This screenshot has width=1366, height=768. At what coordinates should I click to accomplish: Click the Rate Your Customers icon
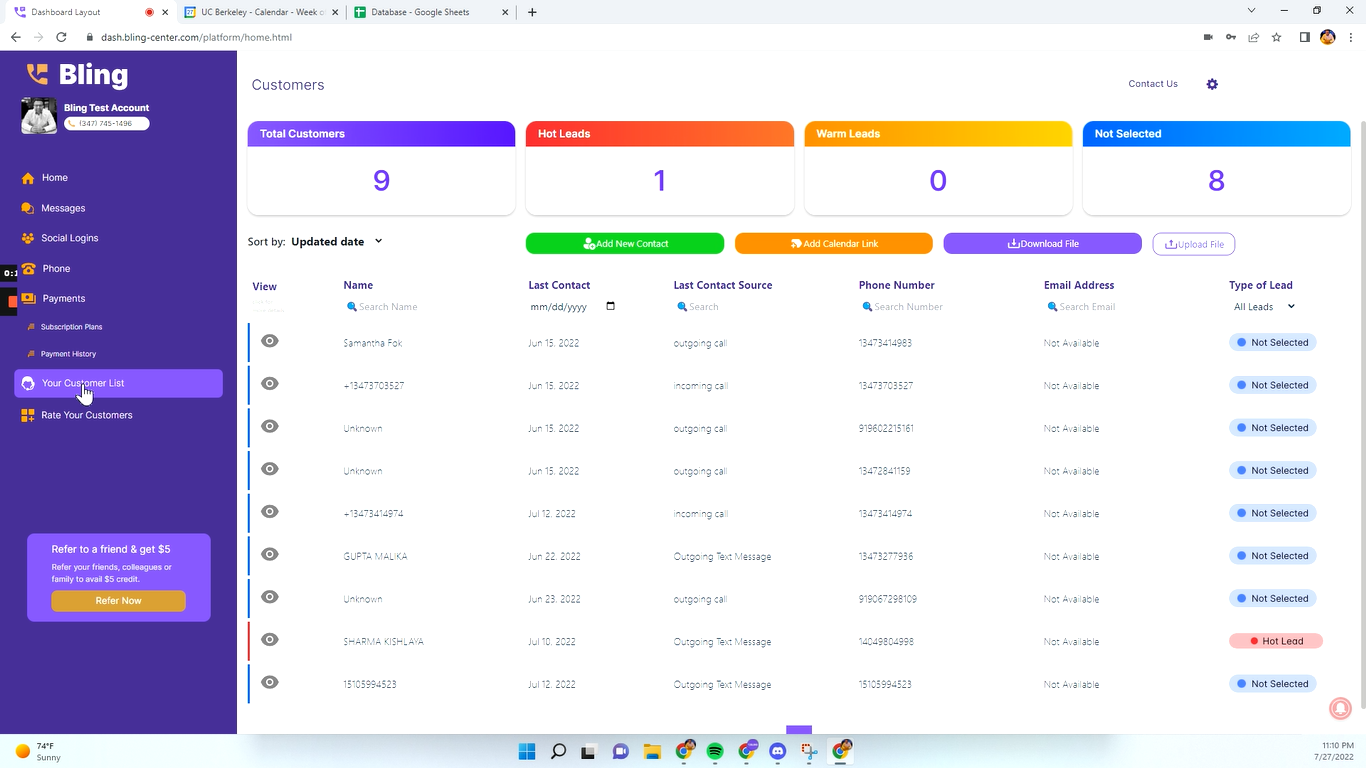28,415
